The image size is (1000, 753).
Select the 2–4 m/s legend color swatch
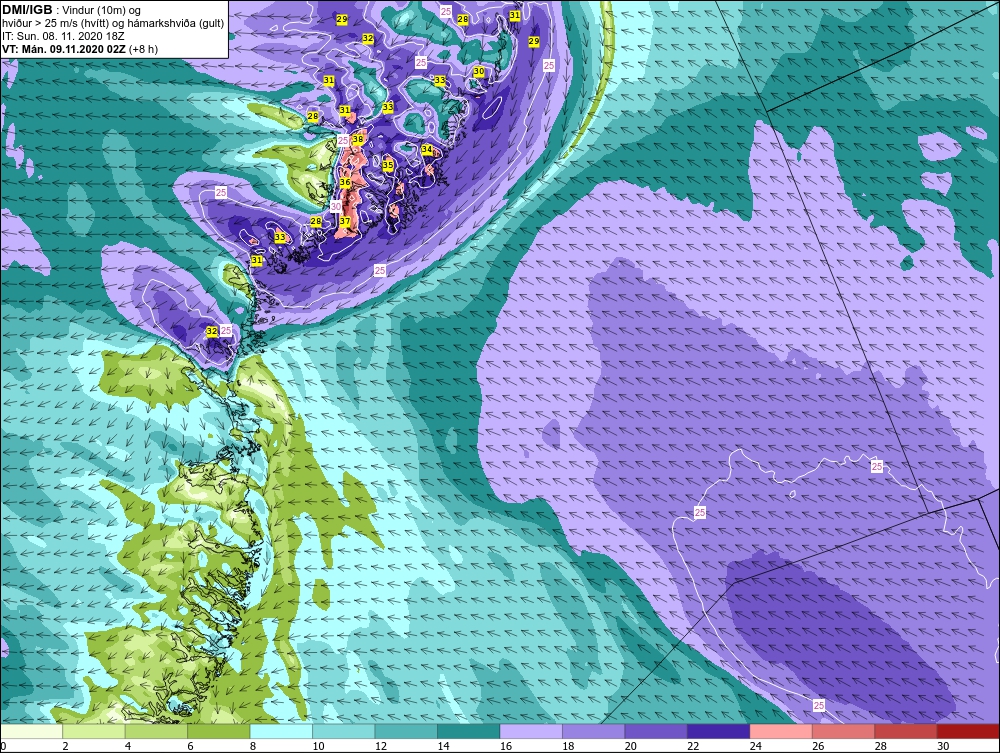[x=94, y=731]
